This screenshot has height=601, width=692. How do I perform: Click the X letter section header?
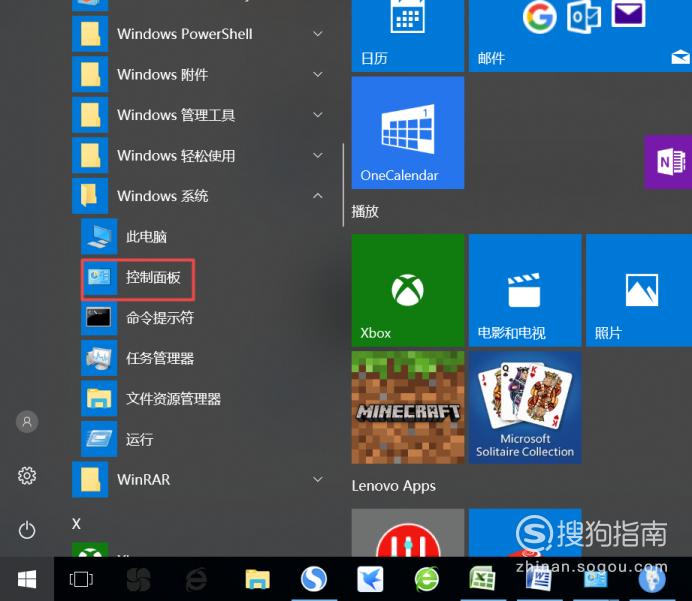click(76, 524)
